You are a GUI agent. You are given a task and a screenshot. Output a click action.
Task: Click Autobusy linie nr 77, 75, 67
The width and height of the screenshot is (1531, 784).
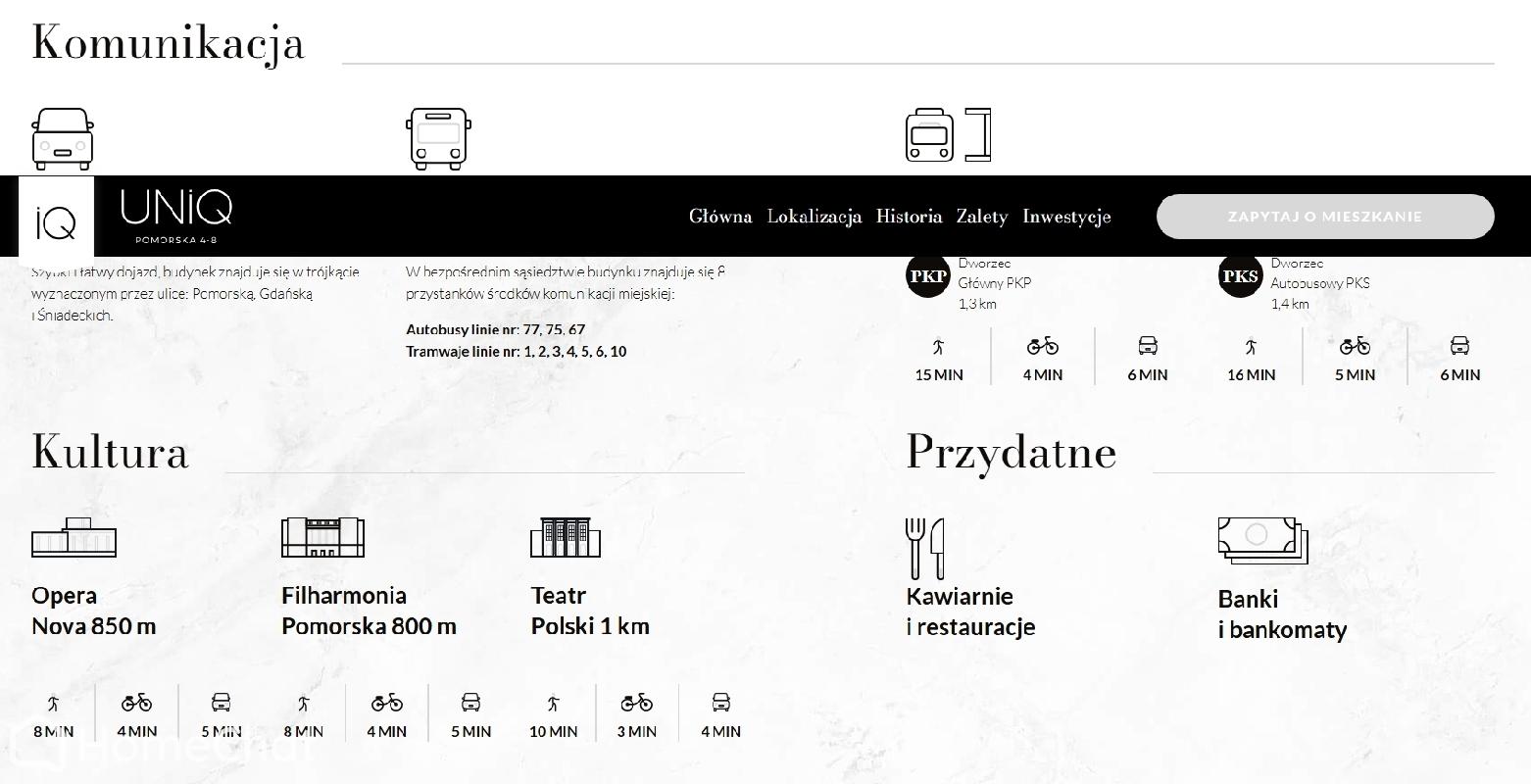[495, 329]
